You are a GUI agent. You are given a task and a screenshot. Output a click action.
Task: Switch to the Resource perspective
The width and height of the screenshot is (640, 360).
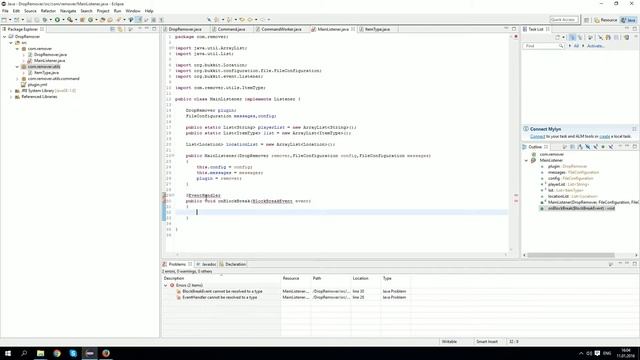tap(606, 20)
